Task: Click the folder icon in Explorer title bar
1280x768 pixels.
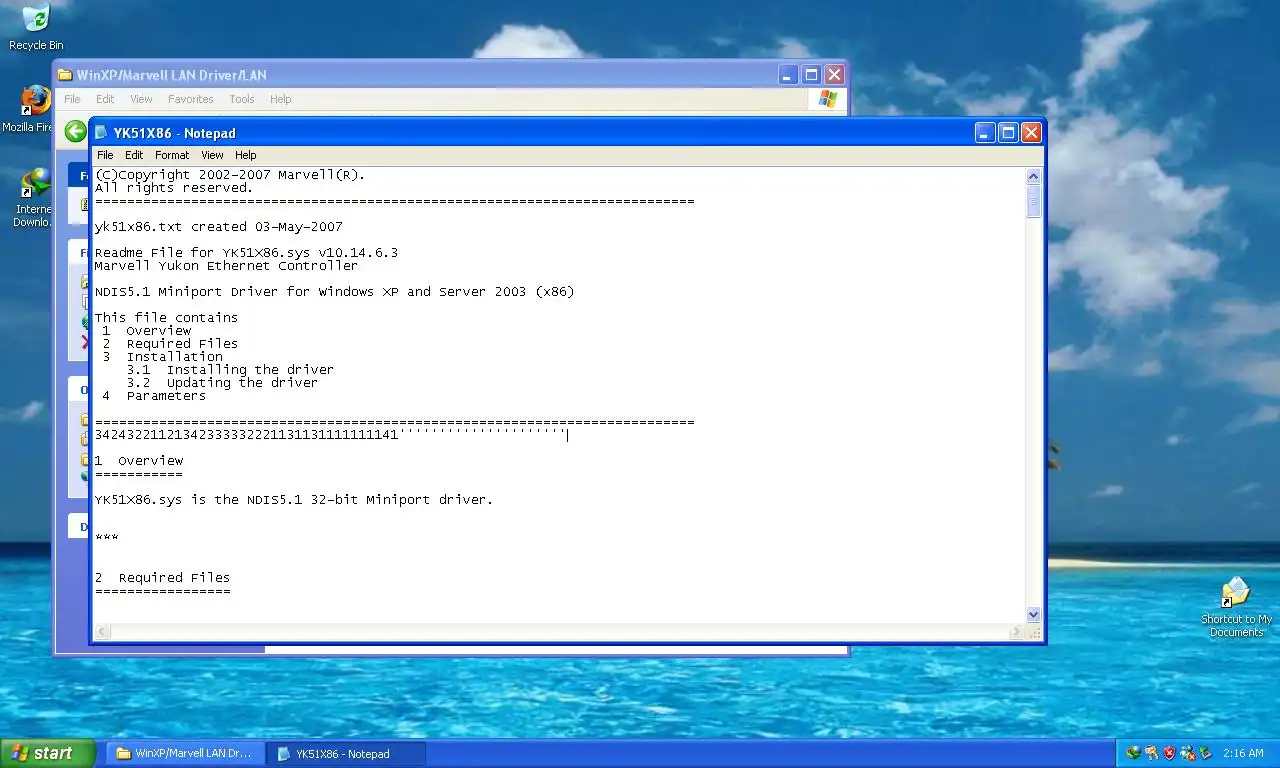Action: tap(65, 75)
